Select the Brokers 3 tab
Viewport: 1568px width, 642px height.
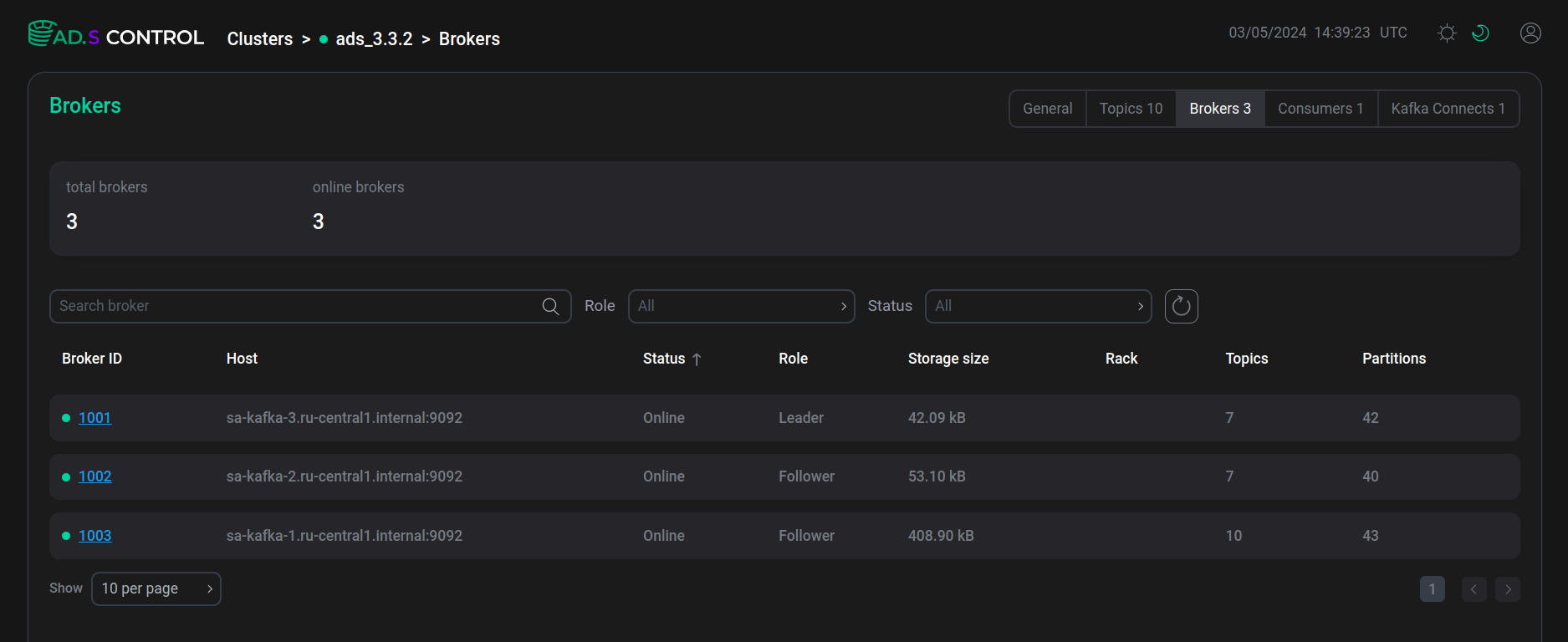pyautogui.click(x=1220, y=109)
